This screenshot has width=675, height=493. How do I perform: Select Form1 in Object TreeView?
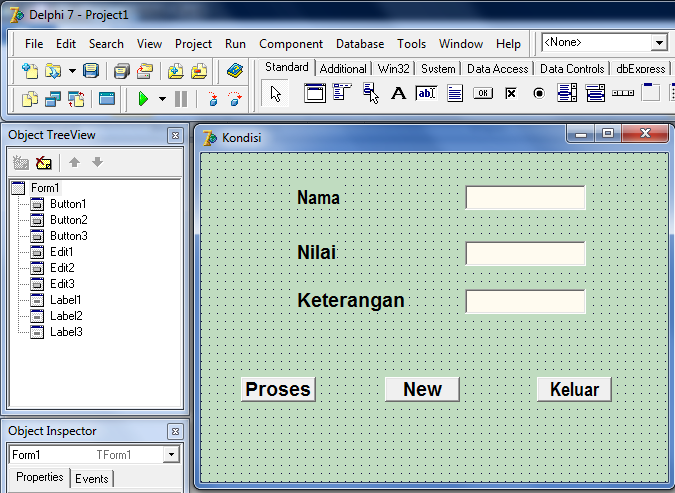point(45,188)
